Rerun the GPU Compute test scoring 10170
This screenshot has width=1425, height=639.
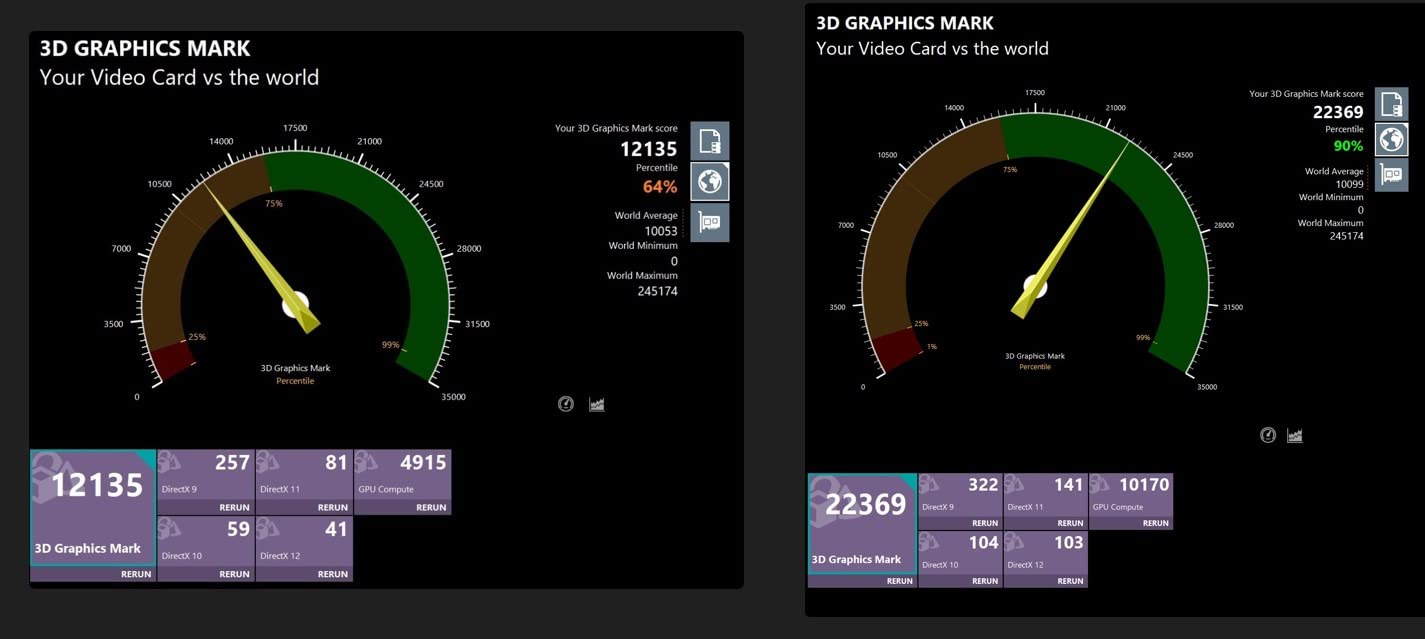point(1155,523)
